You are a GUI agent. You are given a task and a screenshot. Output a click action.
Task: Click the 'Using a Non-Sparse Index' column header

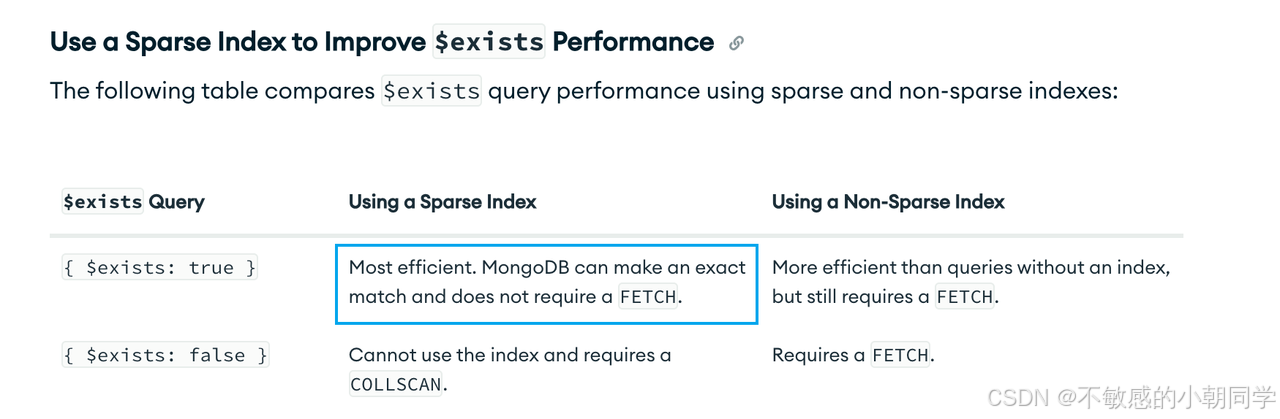coord(888,202)
